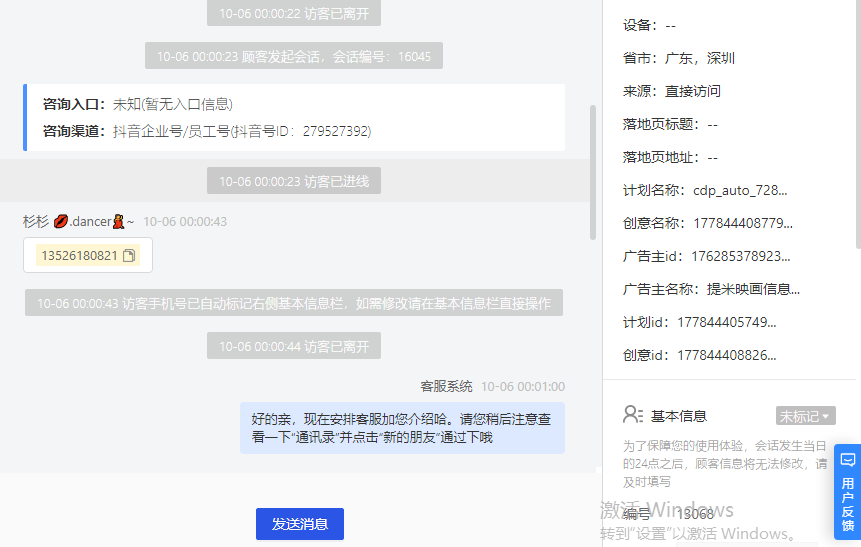
Task: Send message with 发送消息 button
Action: coord(300,524)
